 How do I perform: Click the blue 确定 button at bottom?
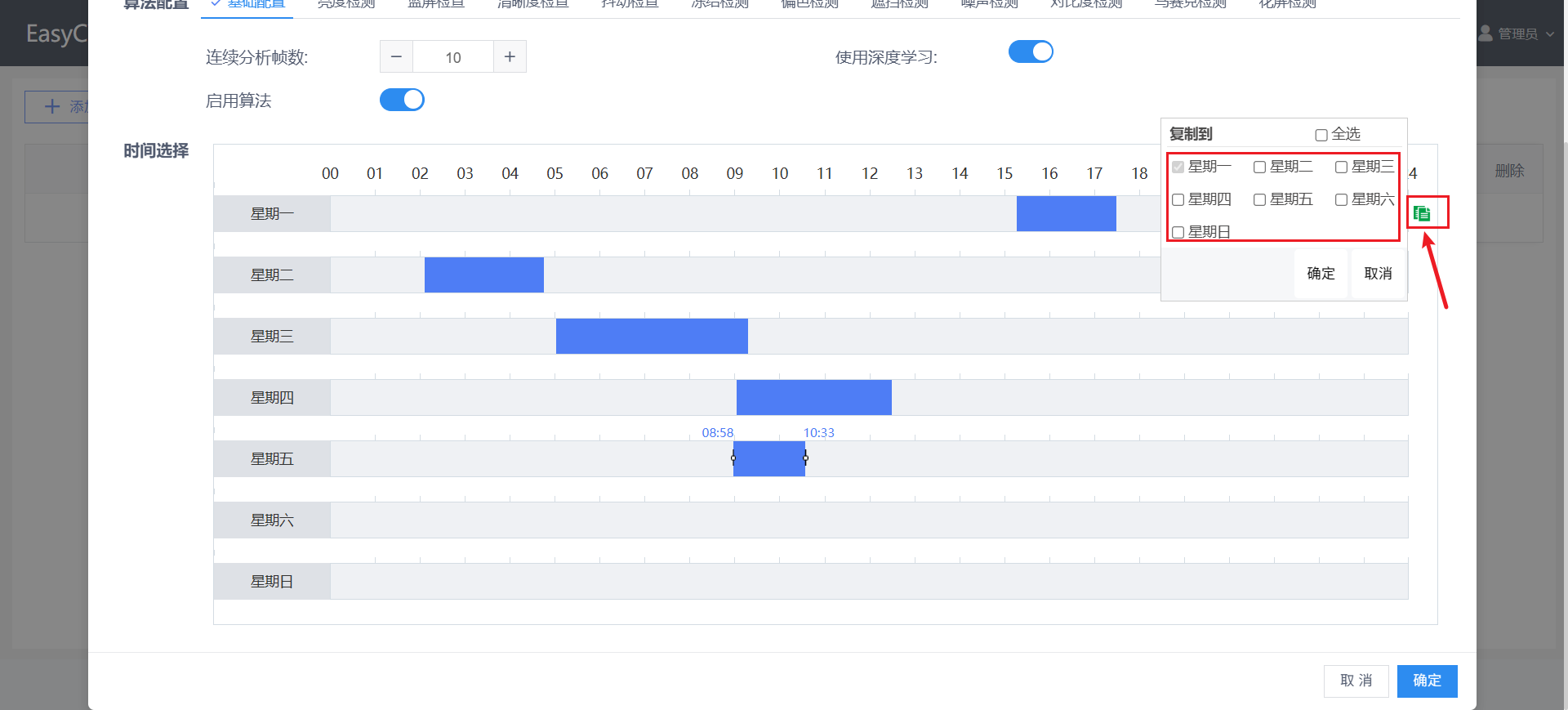pos(1427,681)
